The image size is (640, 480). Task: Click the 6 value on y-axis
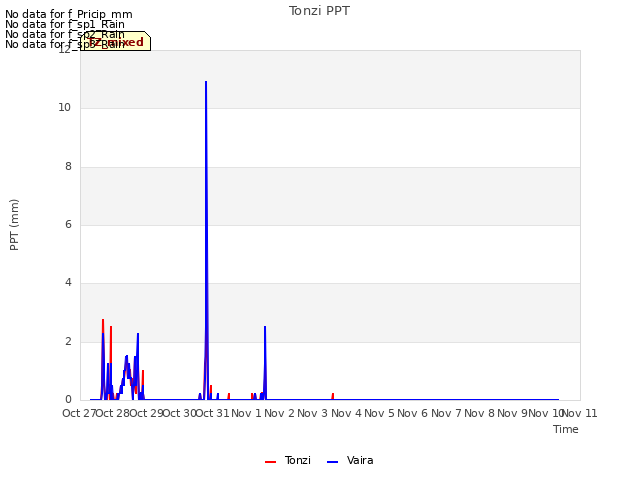tap(68, 224)
